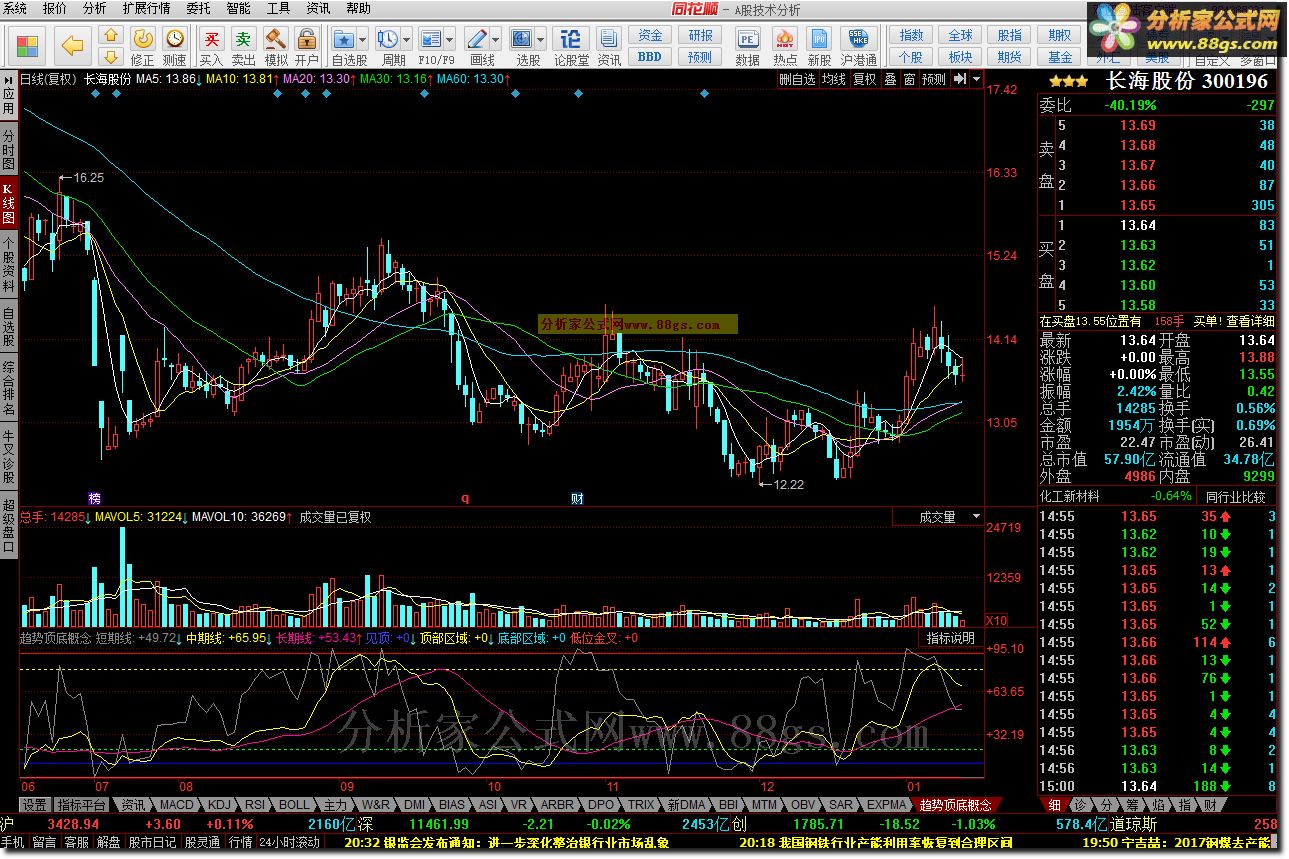Click 删自选 to remove from watchlist
1289x859 pixels.
pos(797,79)
